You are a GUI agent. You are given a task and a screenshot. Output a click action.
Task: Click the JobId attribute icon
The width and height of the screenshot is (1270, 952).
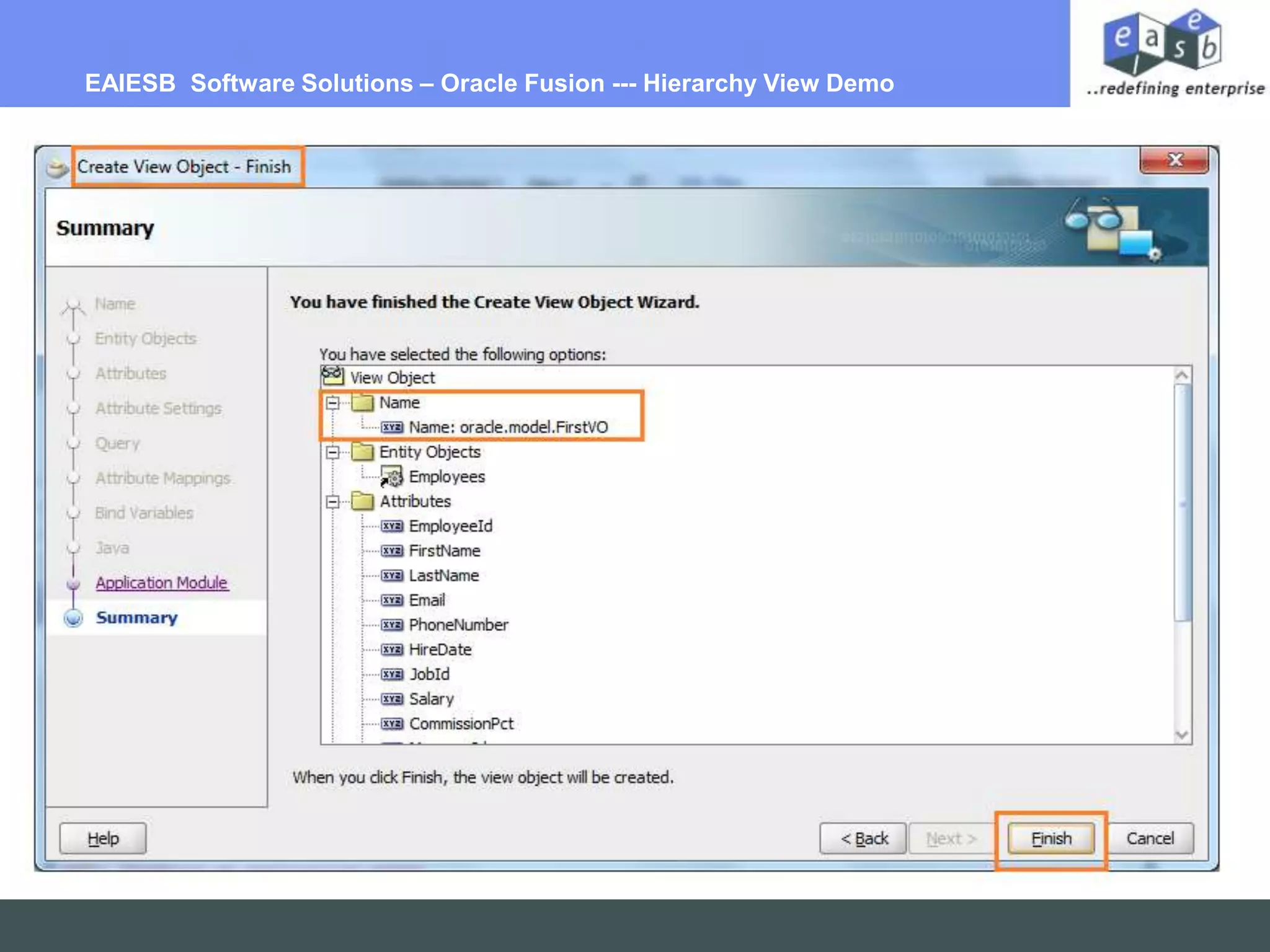tap(392, 674)
